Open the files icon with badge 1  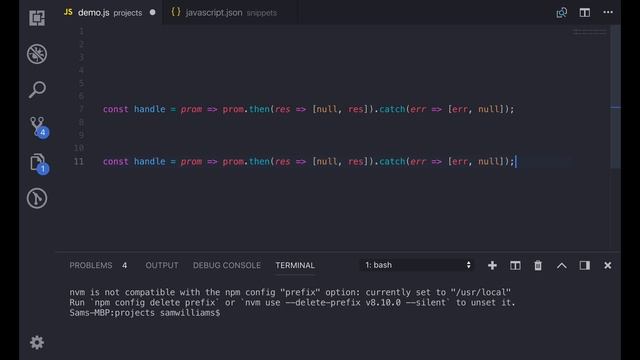(39, 164)
